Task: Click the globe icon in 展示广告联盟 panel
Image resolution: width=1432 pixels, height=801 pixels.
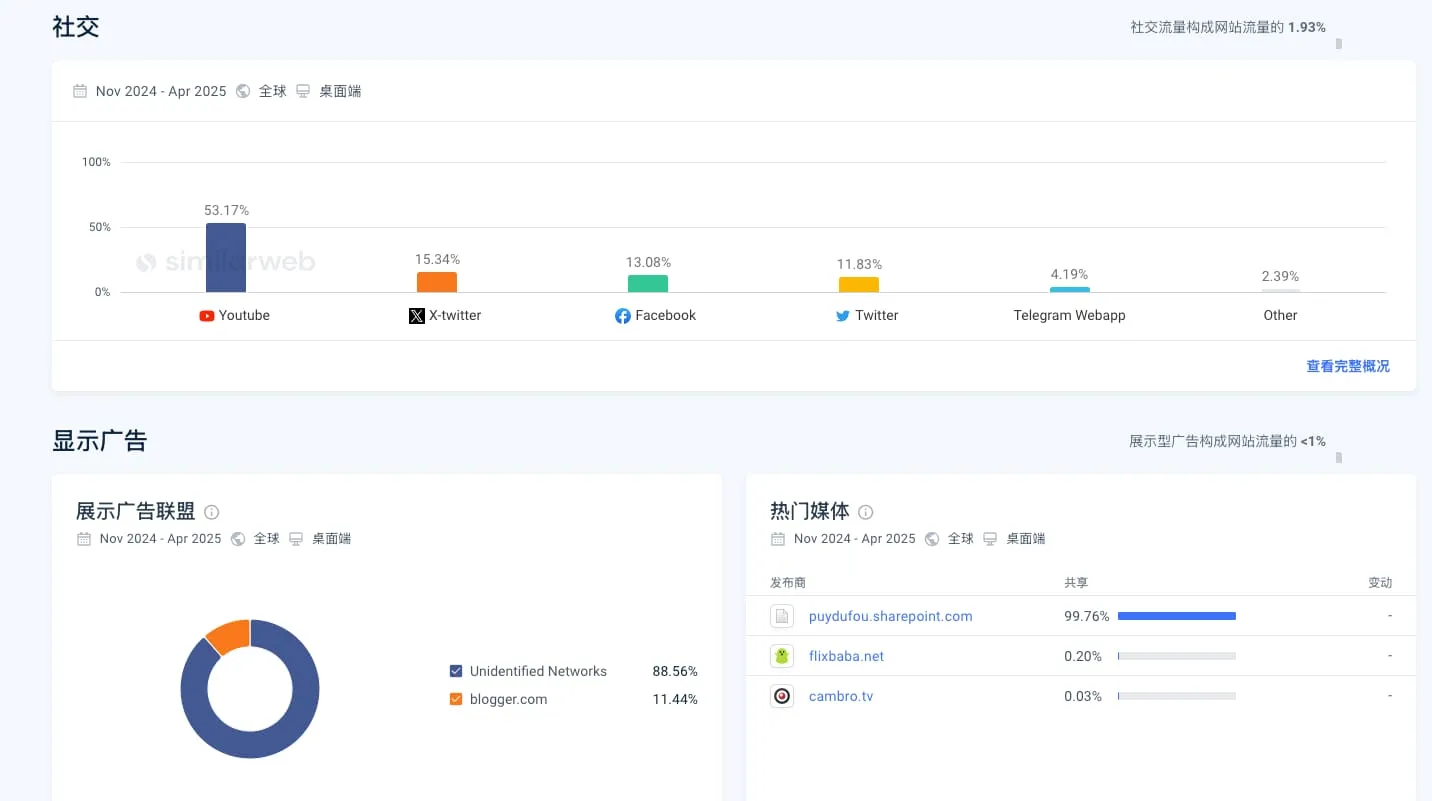Action: point(238,539)
